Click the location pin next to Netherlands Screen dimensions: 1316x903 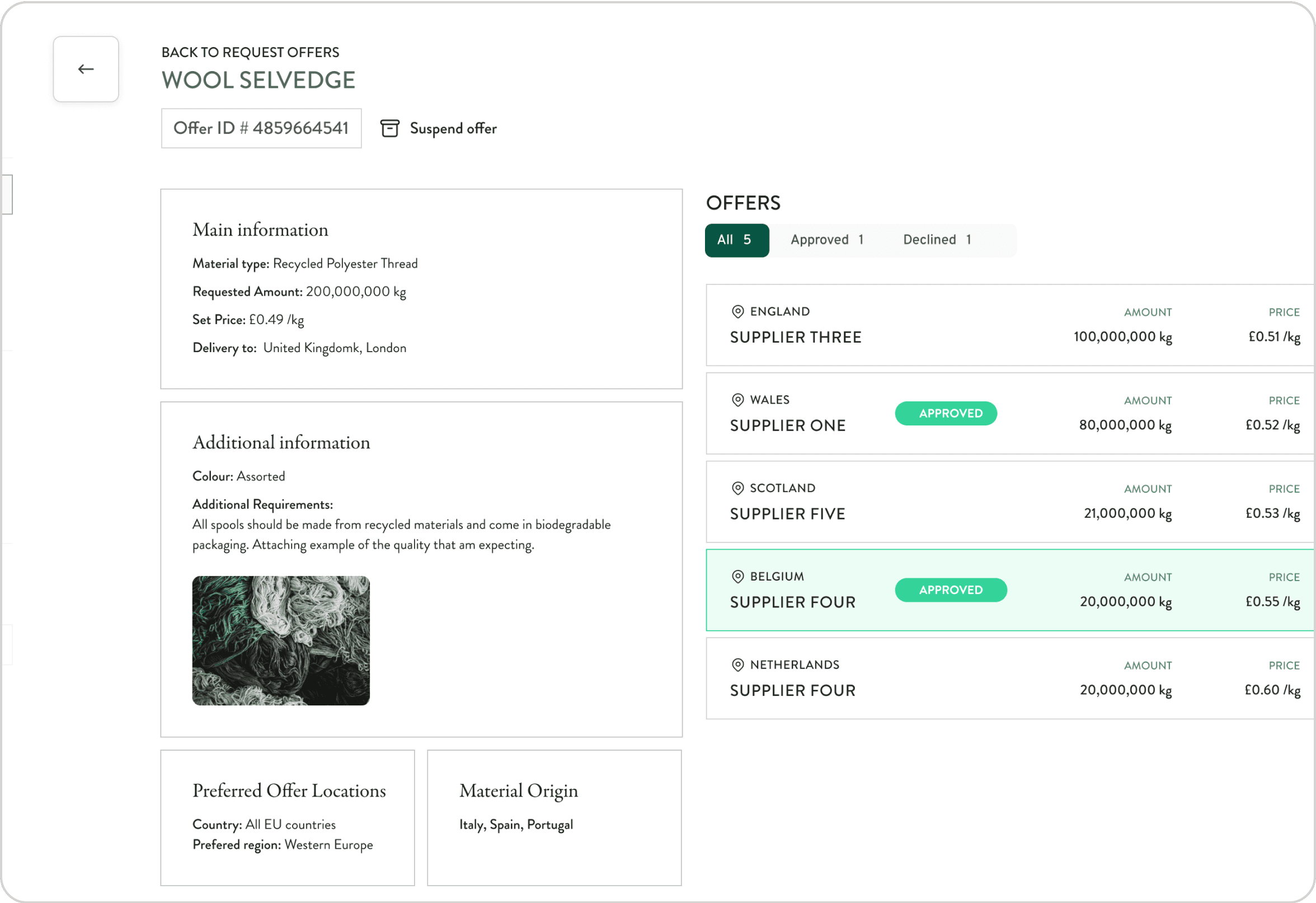click(x=738, y=665)
